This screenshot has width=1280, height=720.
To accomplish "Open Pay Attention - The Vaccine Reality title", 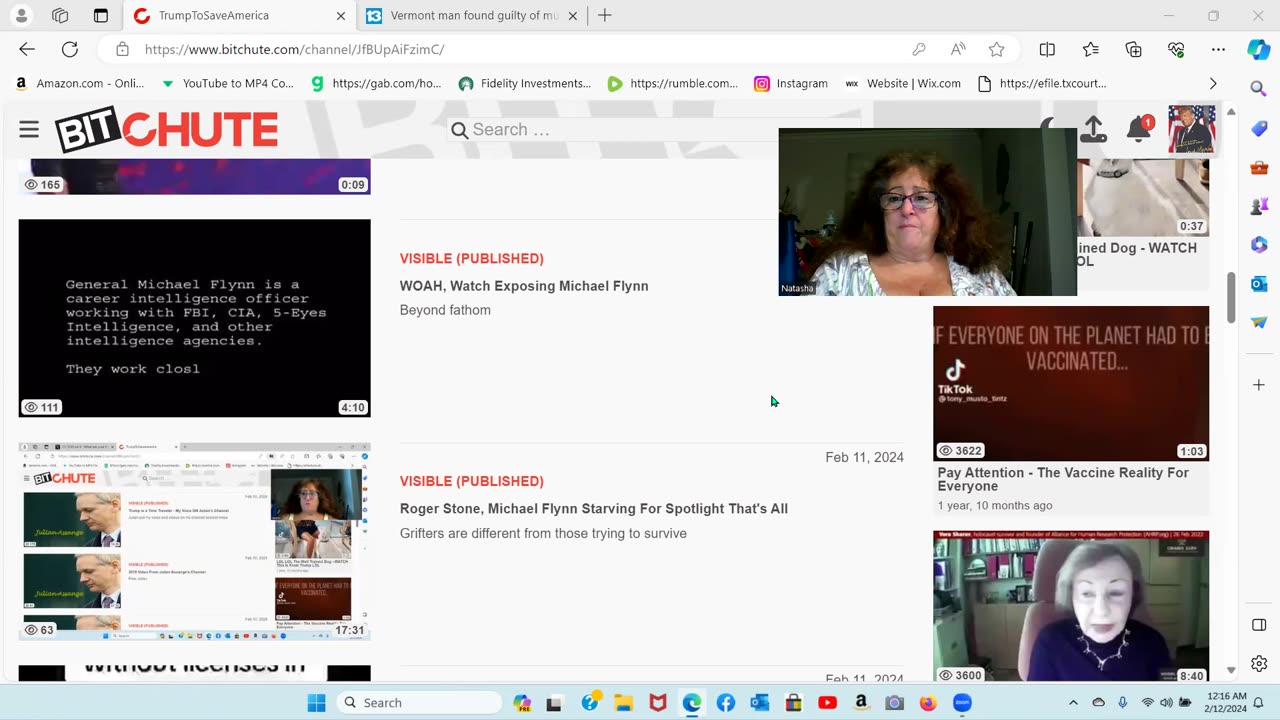I will (1063, 479).
